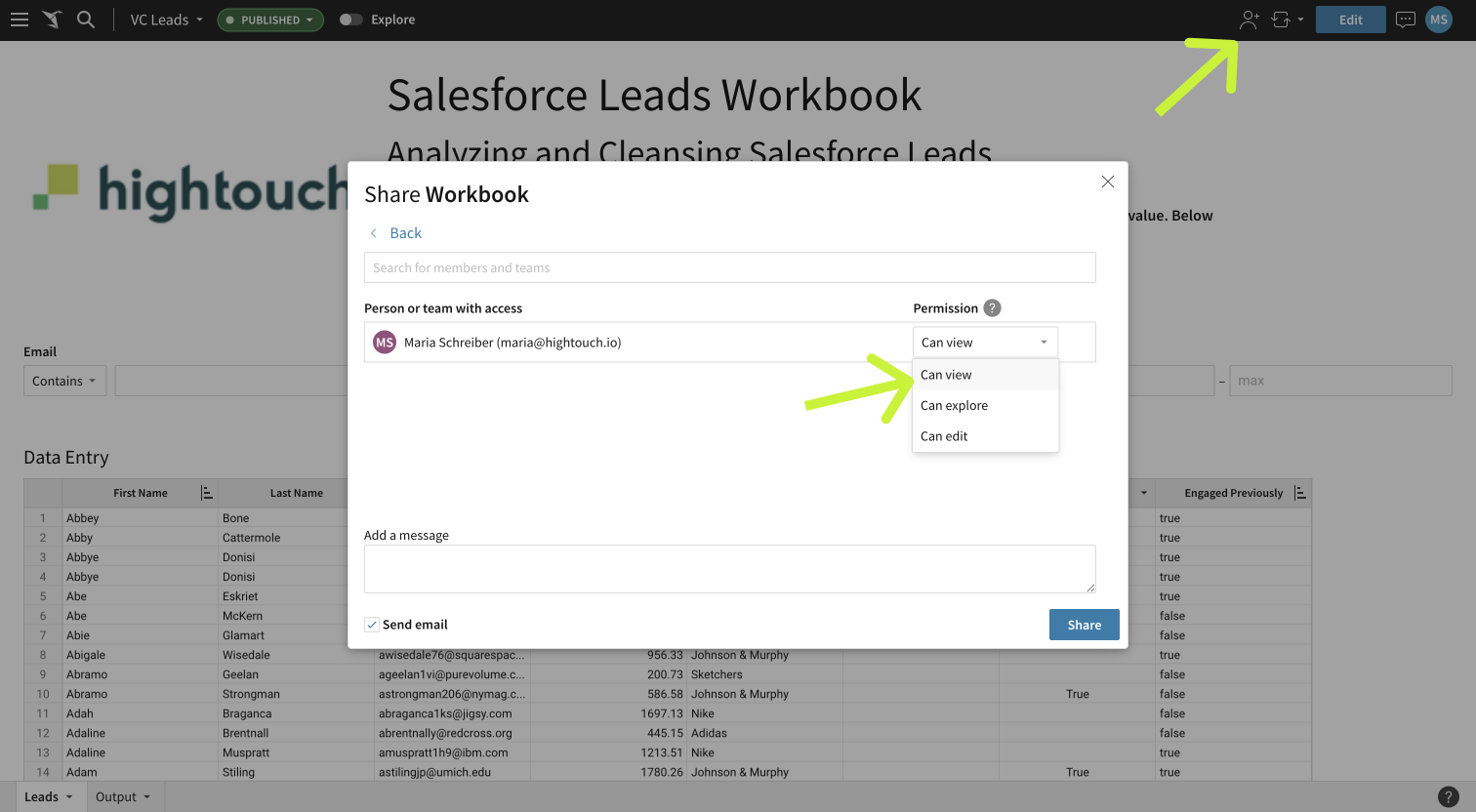Uncheck the Send email checkbox
1476x812 pixels.
click(x=372, y=625)
